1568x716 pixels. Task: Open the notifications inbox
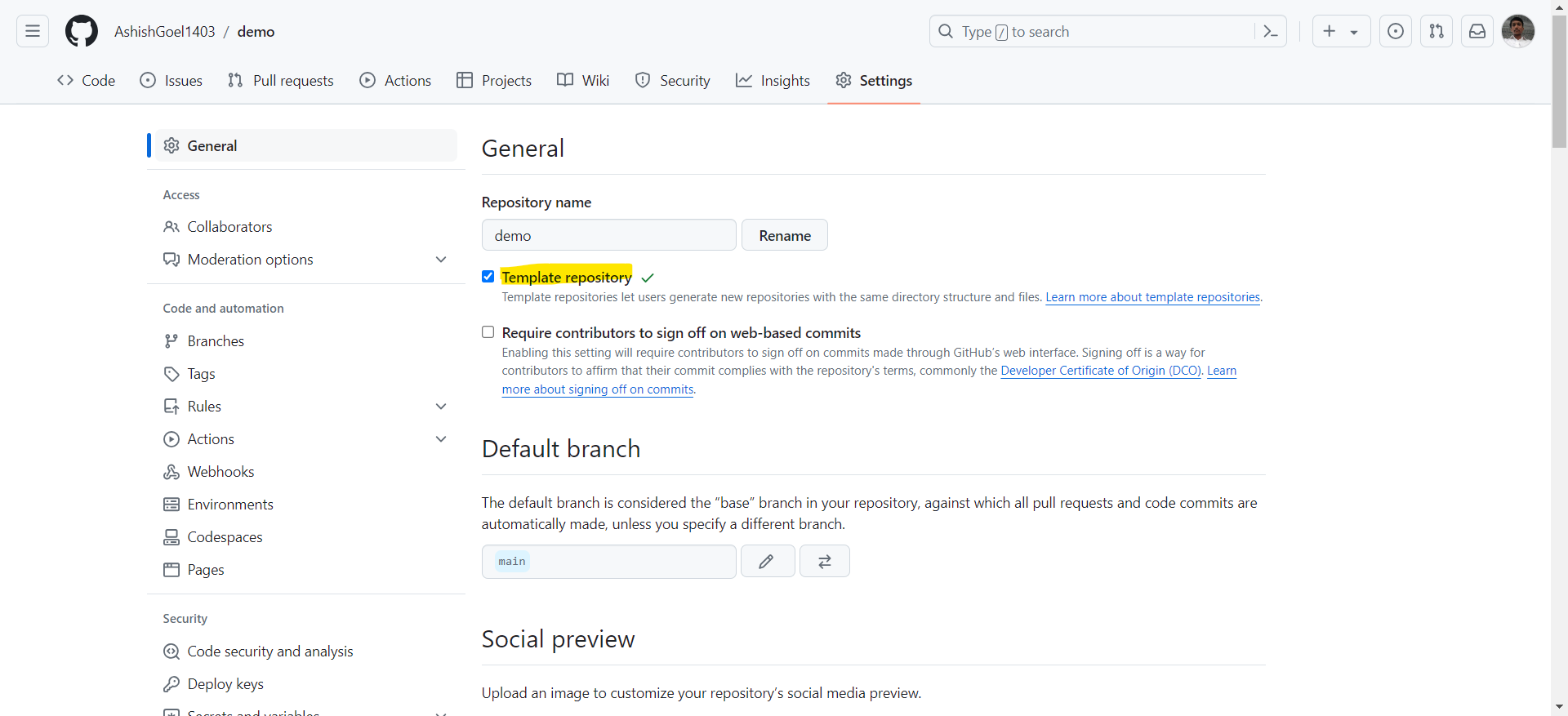point(1477,32)
